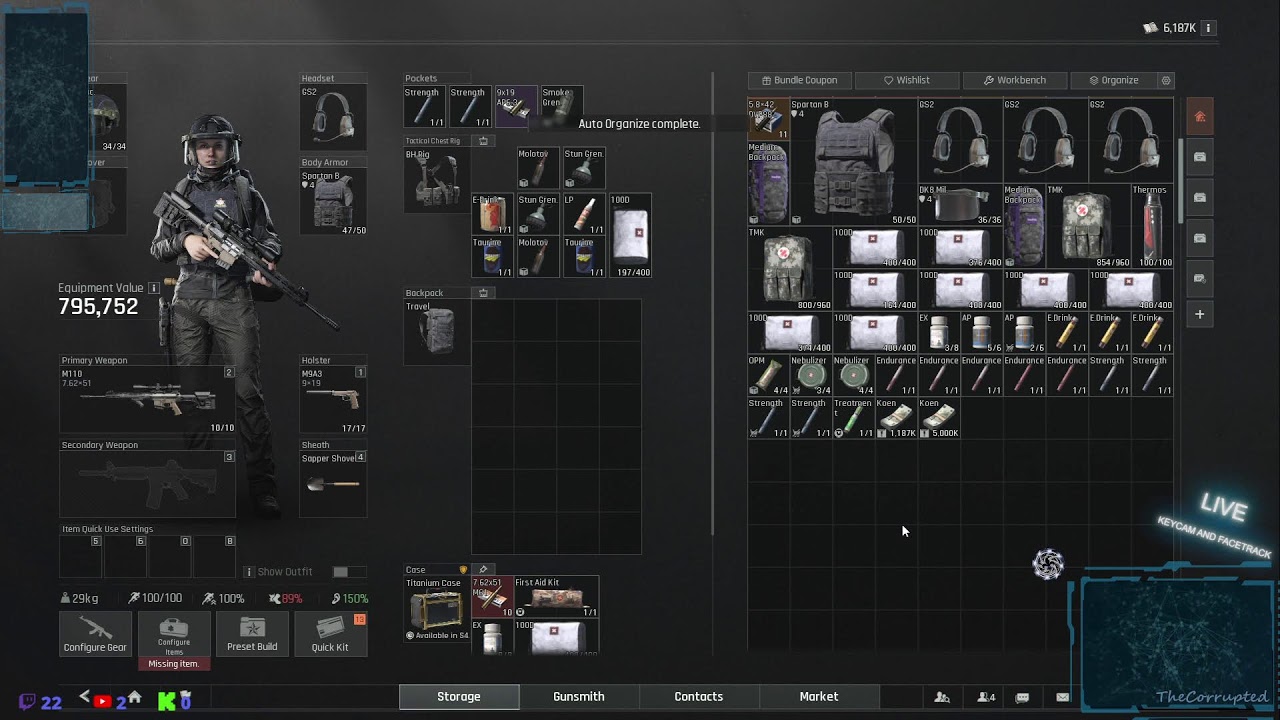Open the team icon showing 4
1280x720 pixels.
(986, 697)
